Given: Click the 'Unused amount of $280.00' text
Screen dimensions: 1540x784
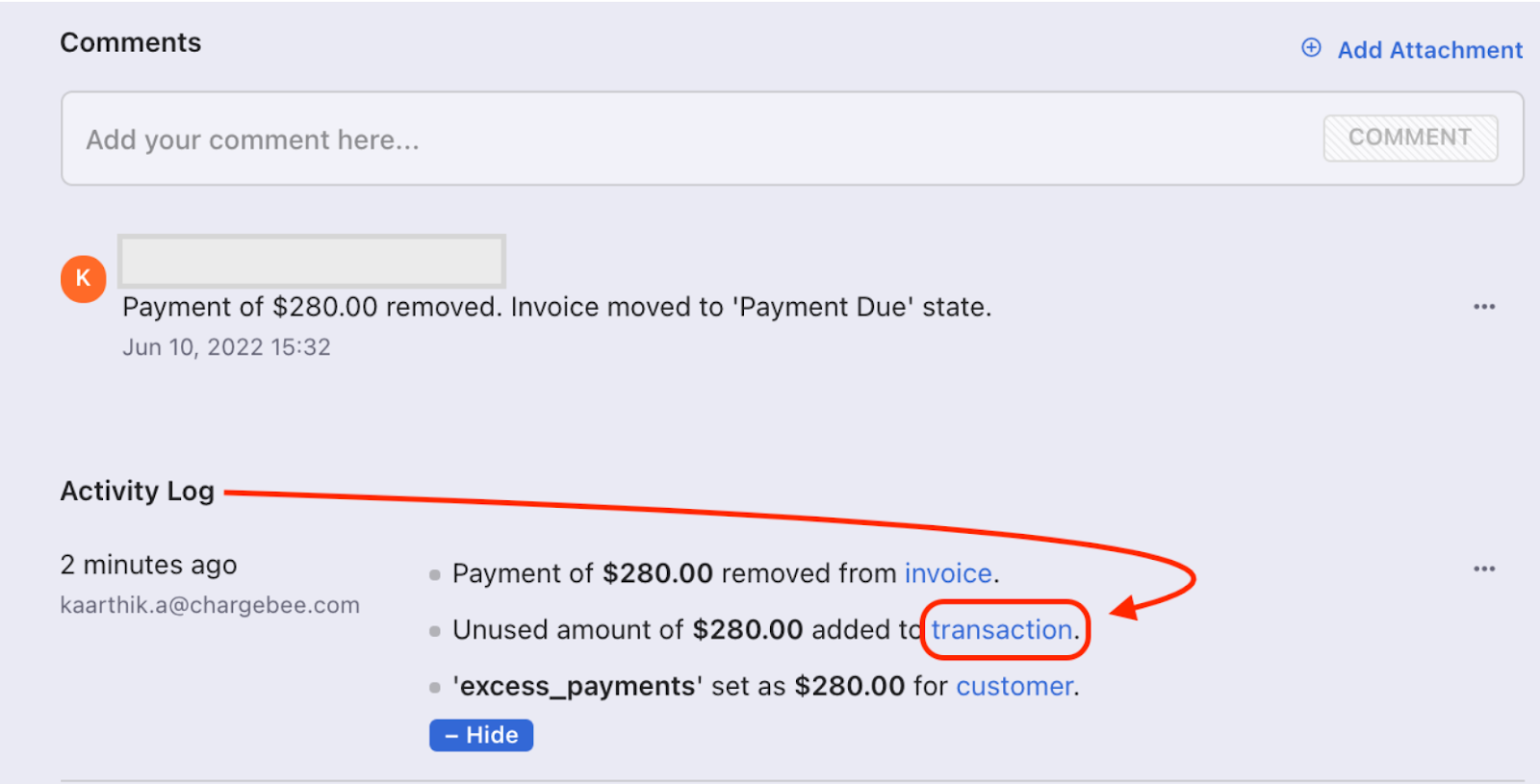Looking at the screenshot, I should (x=628, y=630).
